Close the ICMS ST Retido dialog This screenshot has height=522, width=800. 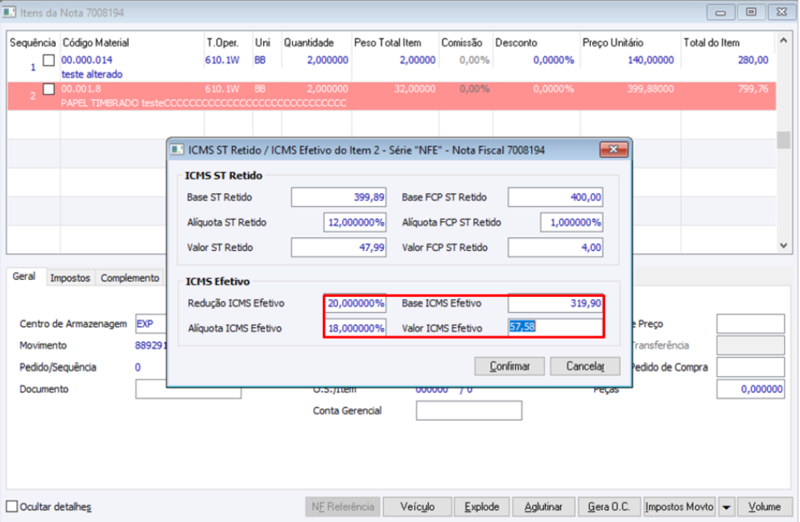[x=613, y=150]
